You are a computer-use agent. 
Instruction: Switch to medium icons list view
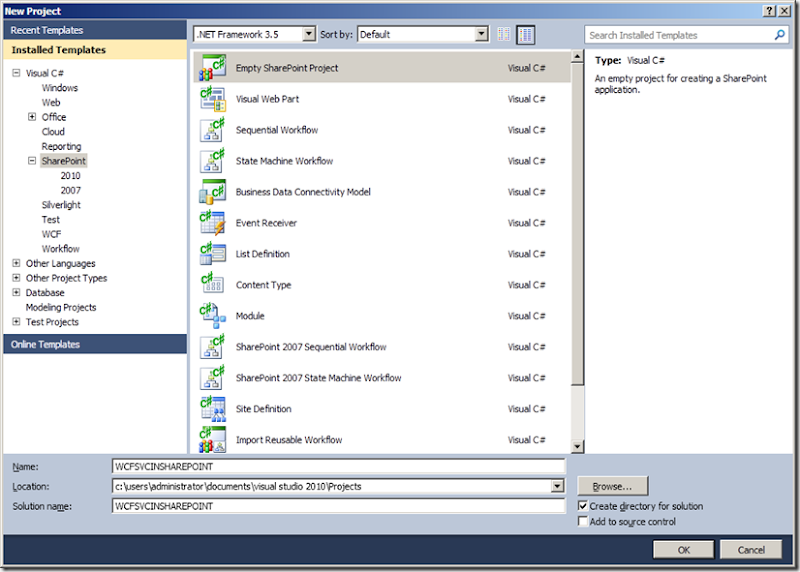coord(525,35)
